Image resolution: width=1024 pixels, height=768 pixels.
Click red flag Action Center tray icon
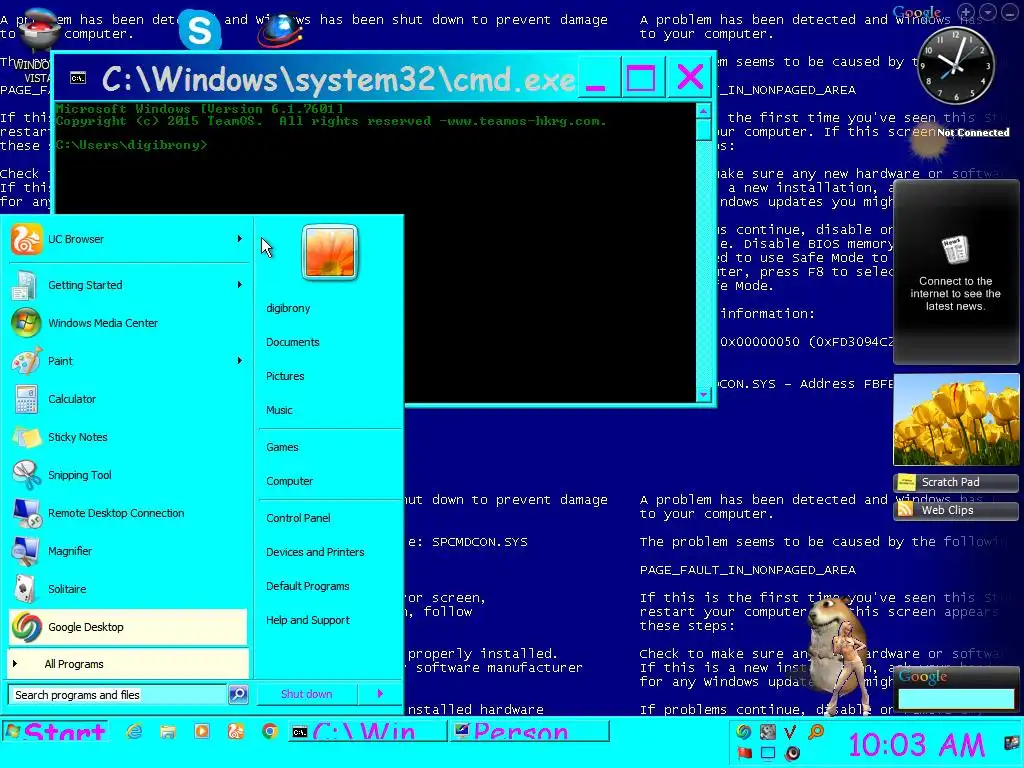tap(744, 753)
